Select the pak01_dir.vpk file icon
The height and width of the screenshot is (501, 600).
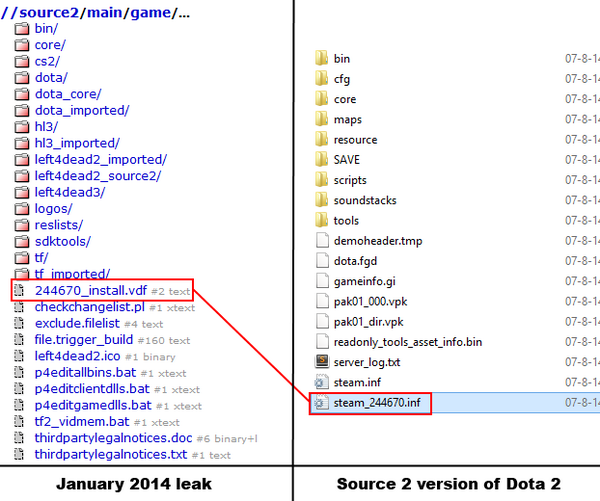click(322, 322)
